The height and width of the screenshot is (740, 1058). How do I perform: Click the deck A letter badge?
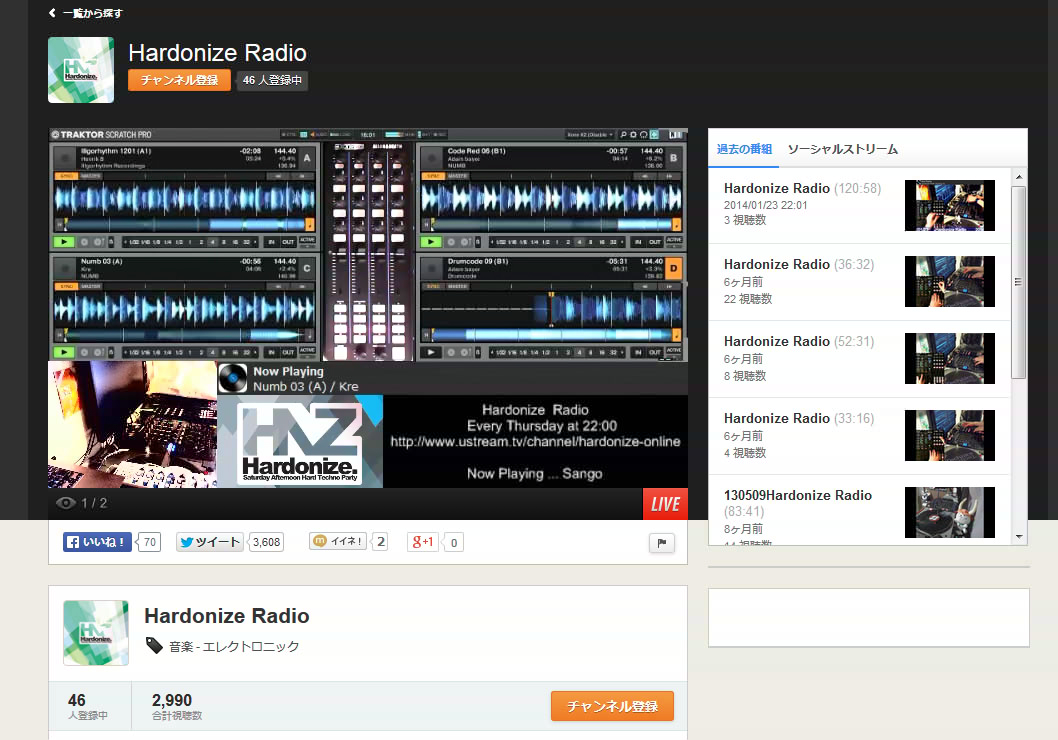tap(307, 158)
